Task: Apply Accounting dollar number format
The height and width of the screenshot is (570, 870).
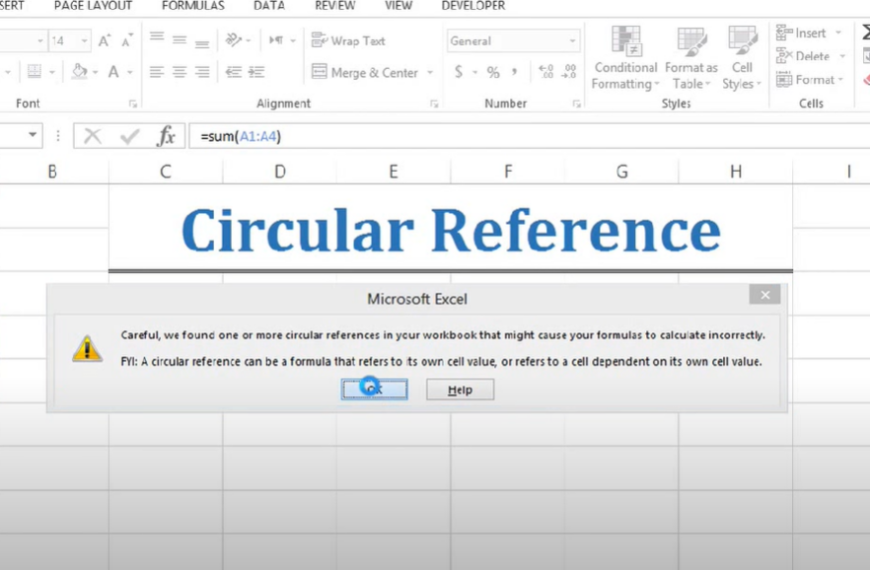Action: 458,72
